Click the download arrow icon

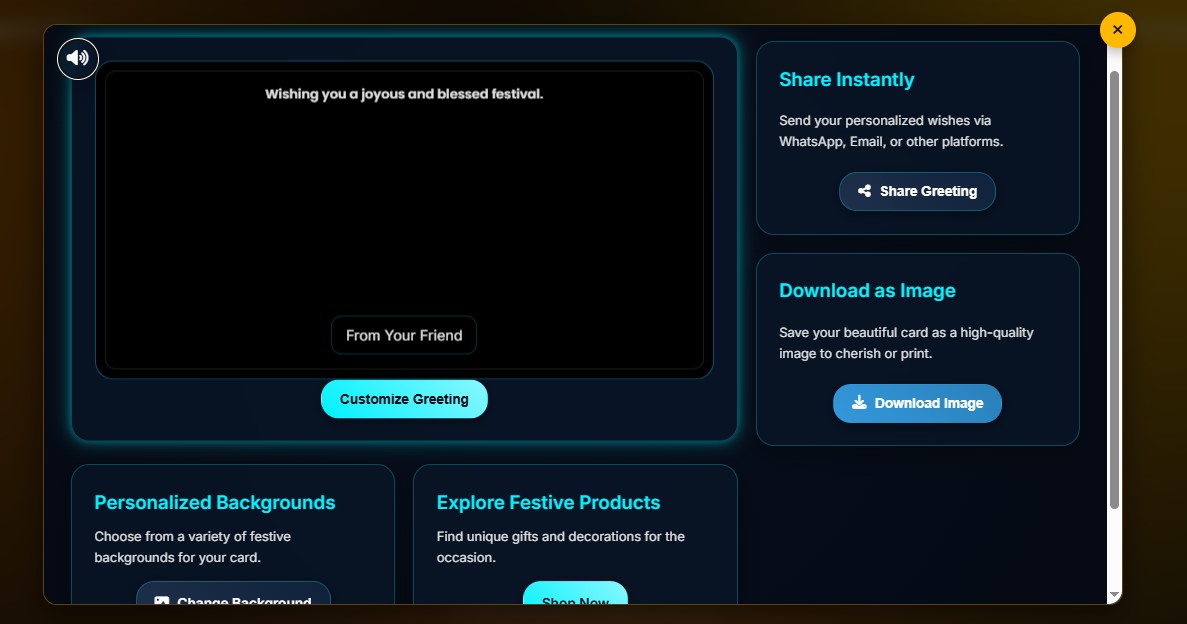pyautogui.click(x=859, y=403)
